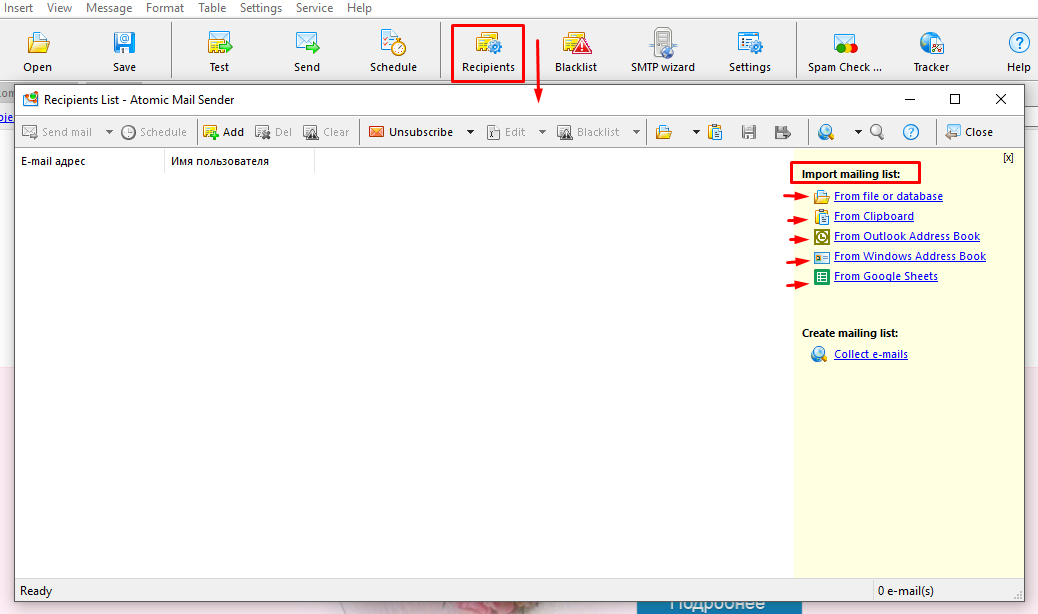Click the Google Sheets green icon
This screenshot has width=1038, height=614.
tap(822, 277)
